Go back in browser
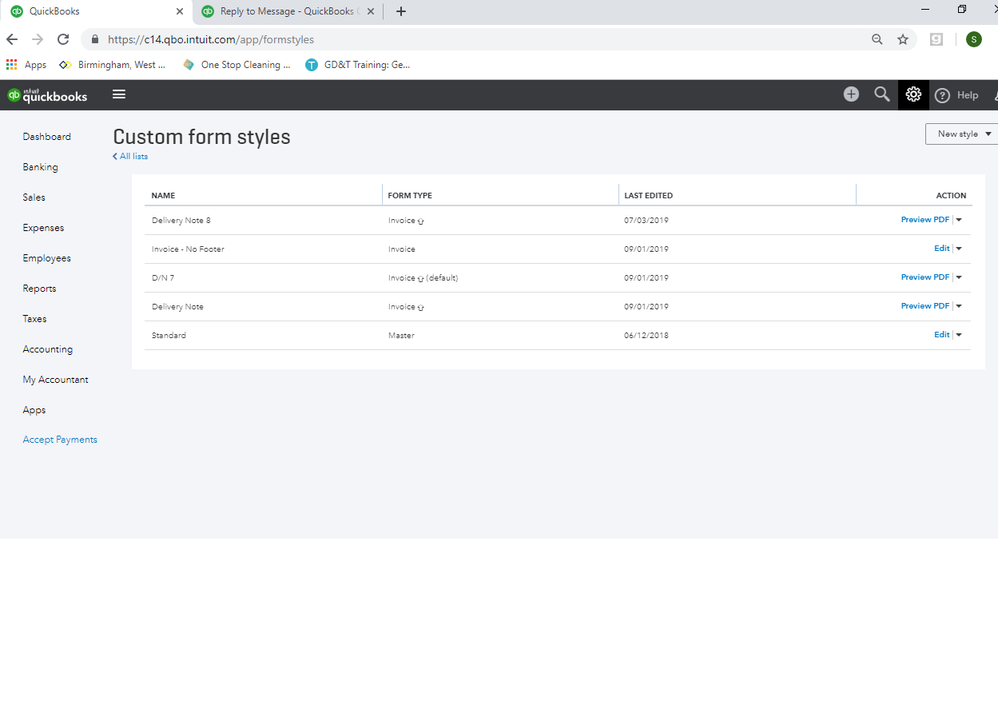Image resolution: width=998 pixels, height=705 pixels. 12,39
